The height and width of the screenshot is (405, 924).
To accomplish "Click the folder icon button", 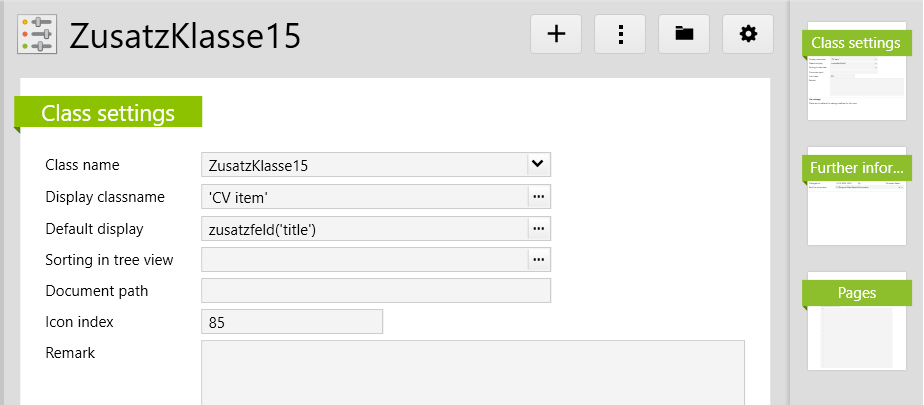I will (684, 34).
